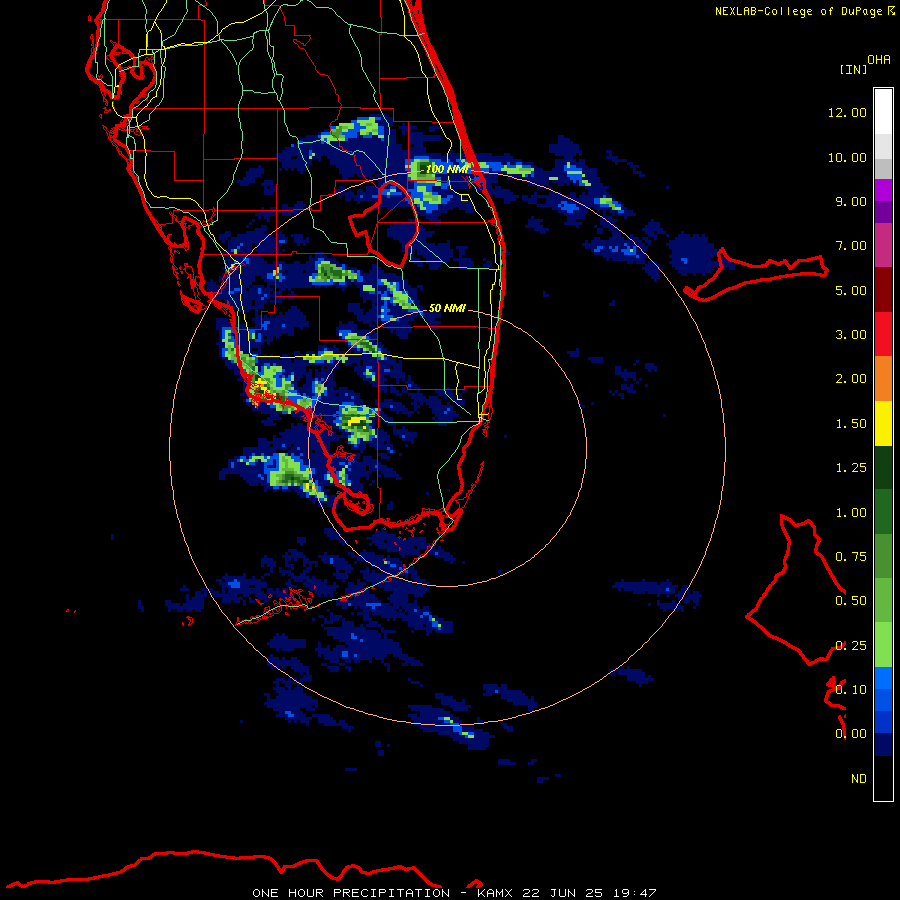Select the 1.00 legend value

pyautogui.click(x=851, y=513)
